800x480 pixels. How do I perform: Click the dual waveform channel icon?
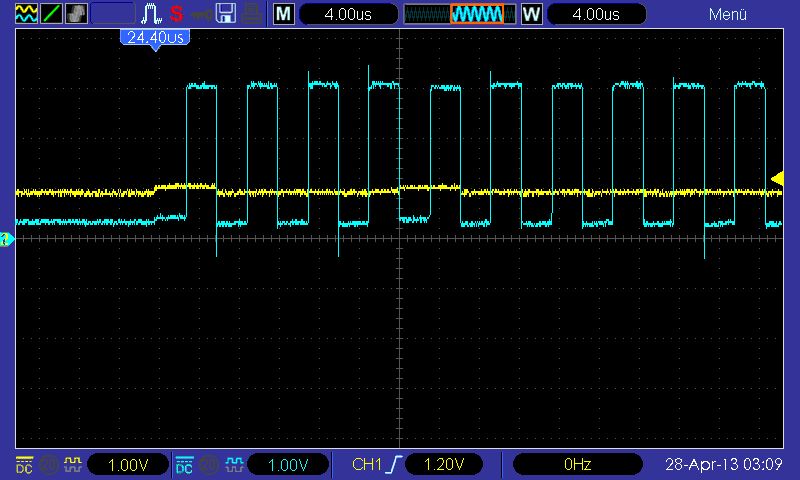pyautogui.click(x=24, y=14)
